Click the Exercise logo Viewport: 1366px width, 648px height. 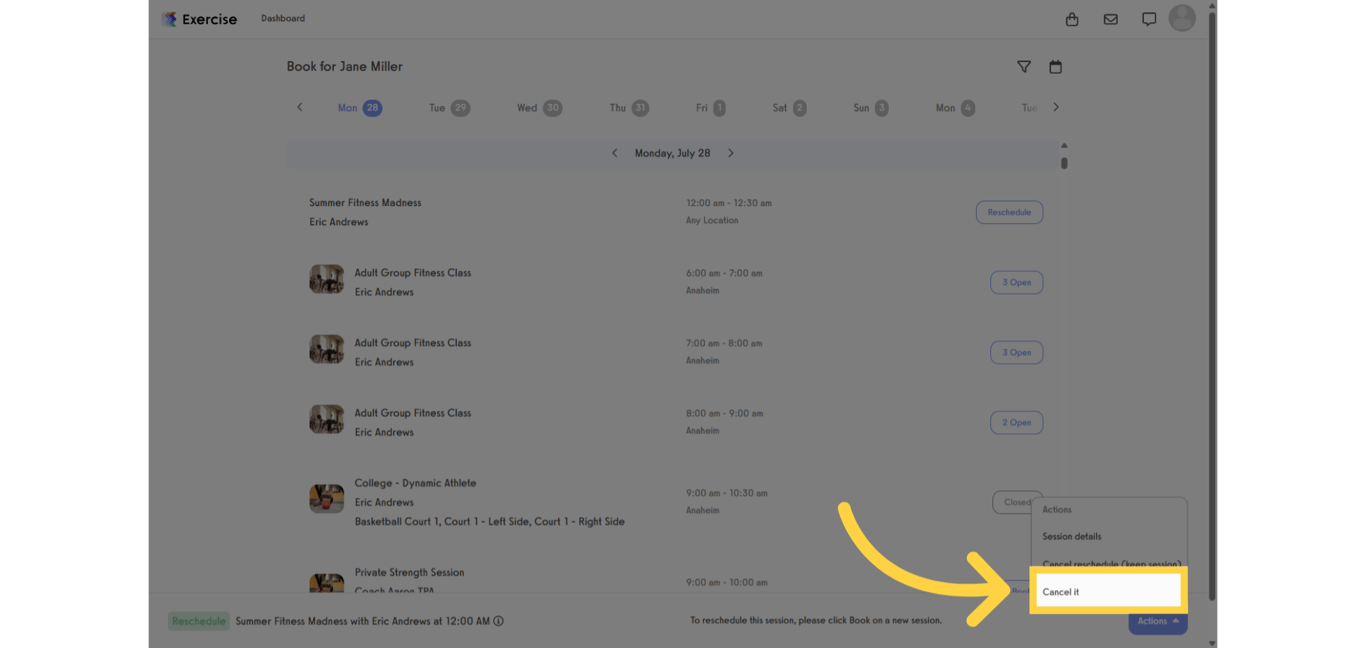pyautogui.click(x=199, y=18)
